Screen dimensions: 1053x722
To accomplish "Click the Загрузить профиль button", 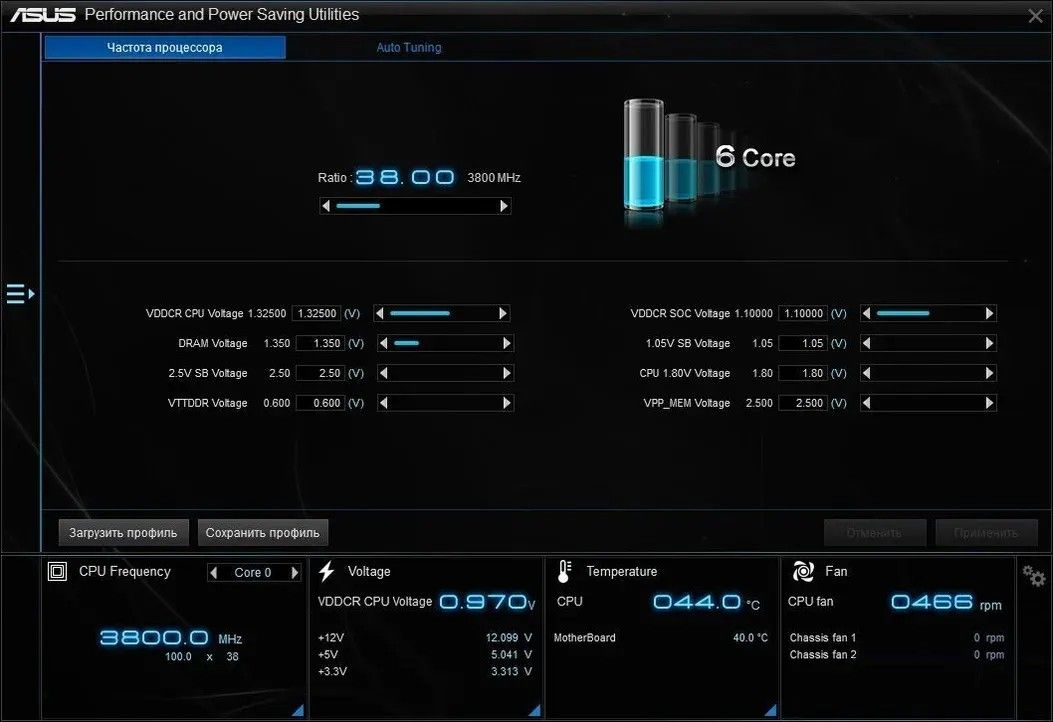I will pos(123,532).
